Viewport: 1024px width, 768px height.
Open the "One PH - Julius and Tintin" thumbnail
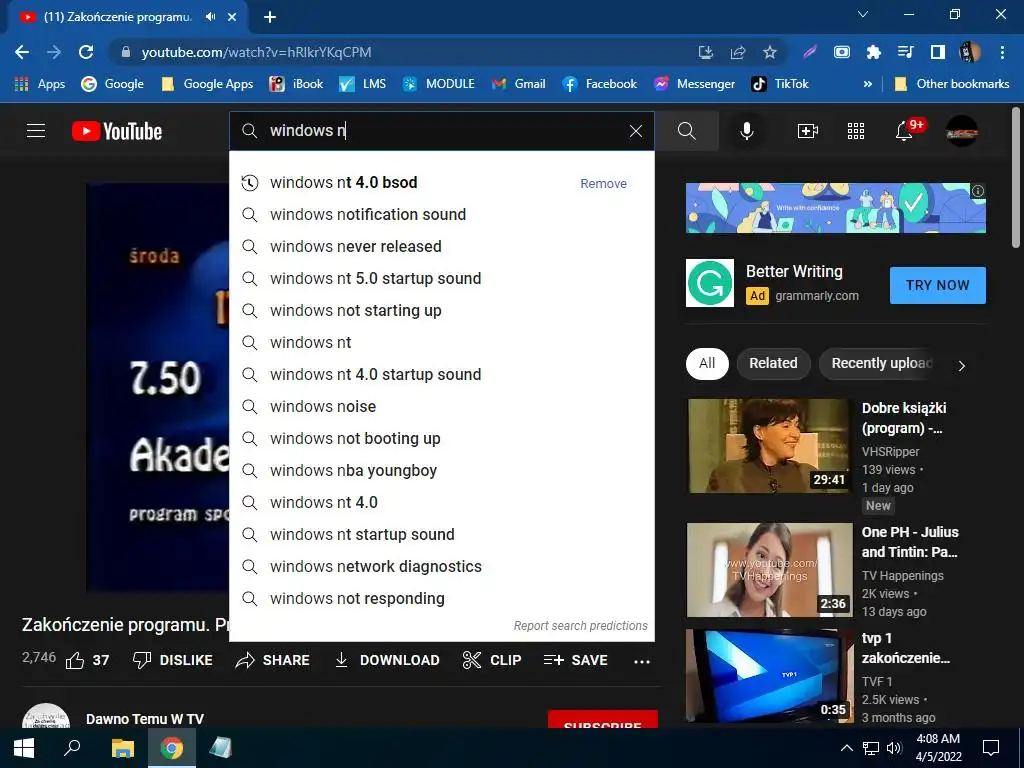point(769,570)
